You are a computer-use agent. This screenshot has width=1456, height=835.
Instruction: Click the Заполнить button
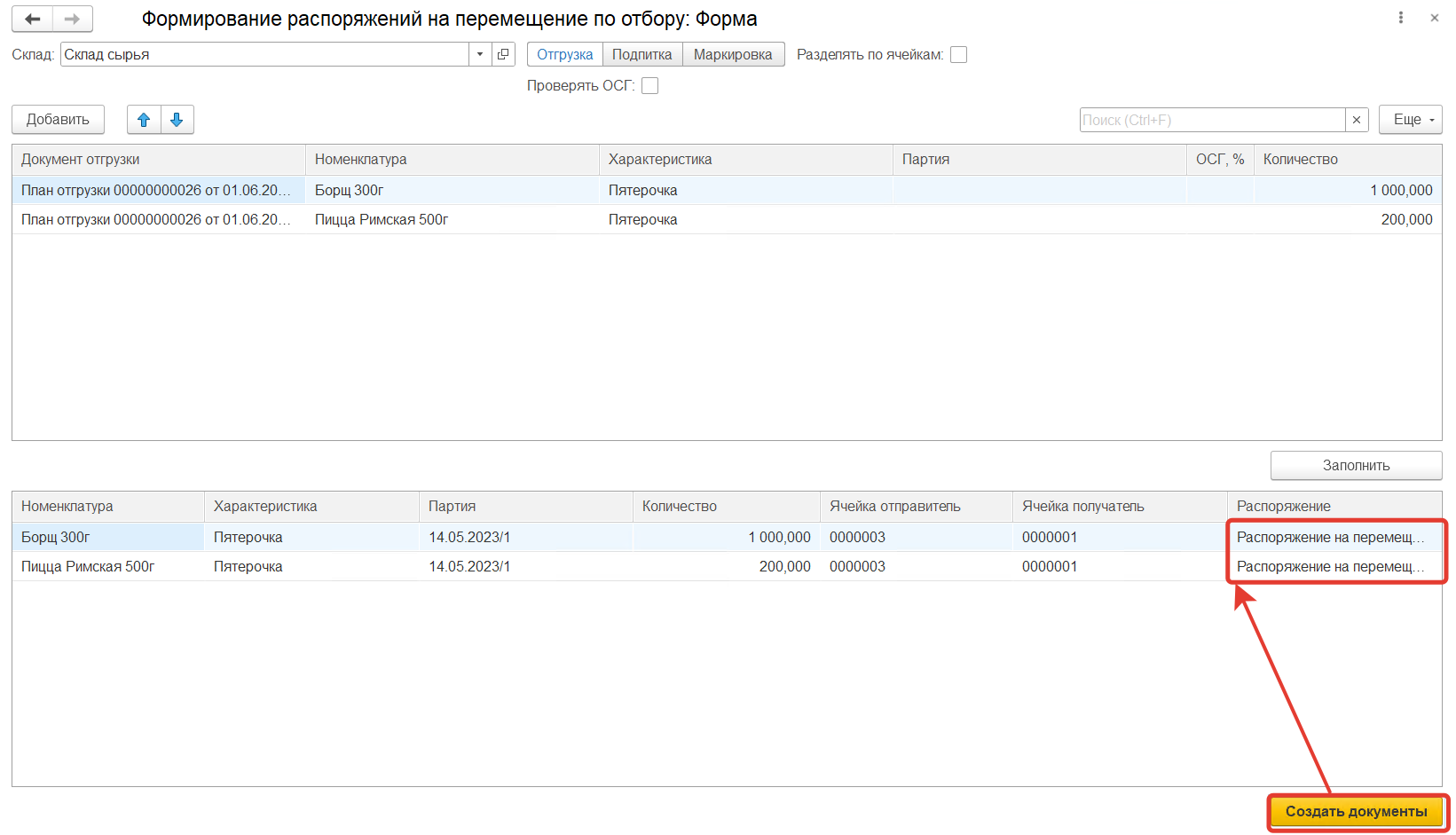click(1356, 465)
